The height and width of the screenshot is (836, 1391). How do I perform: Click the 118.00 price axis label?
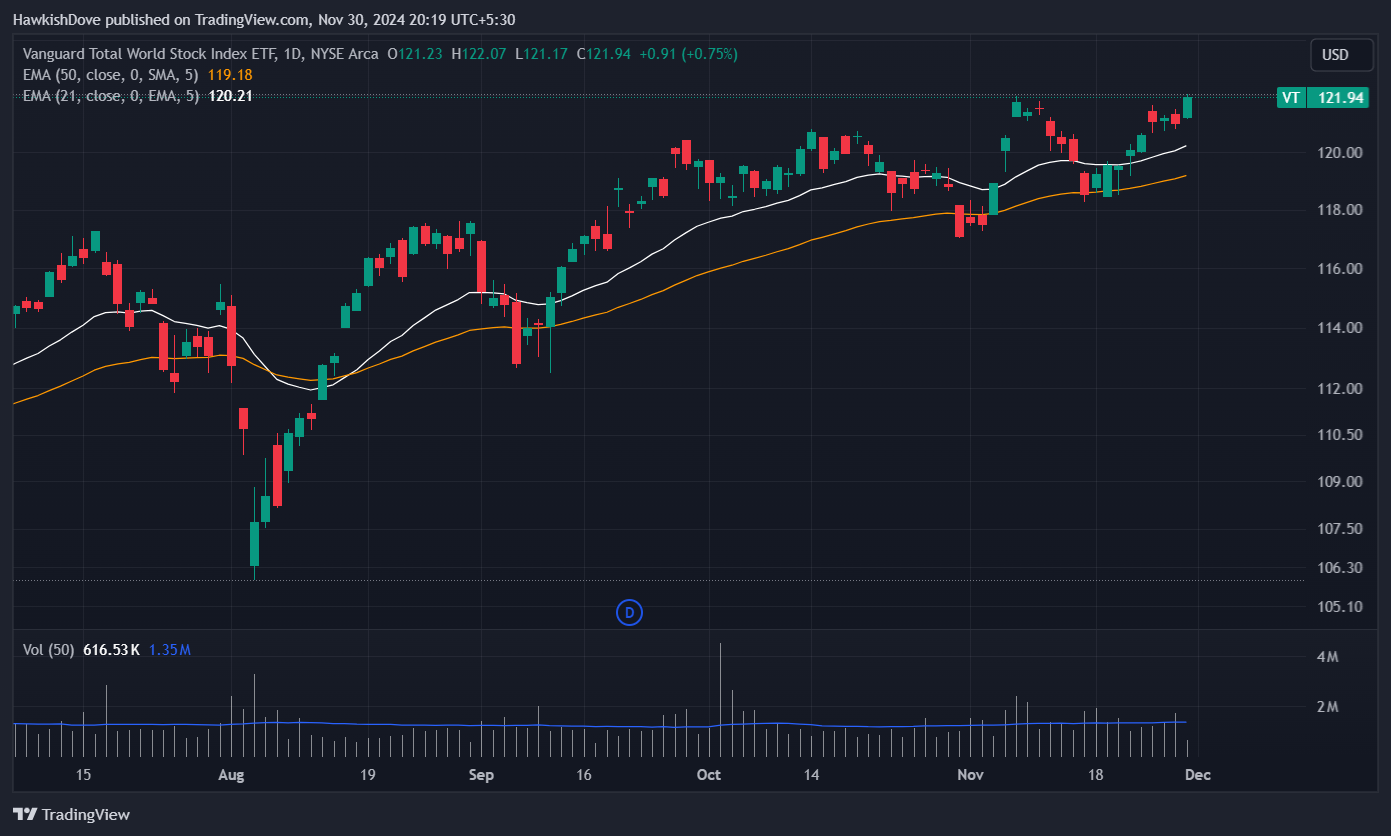tap(1340, 210)
